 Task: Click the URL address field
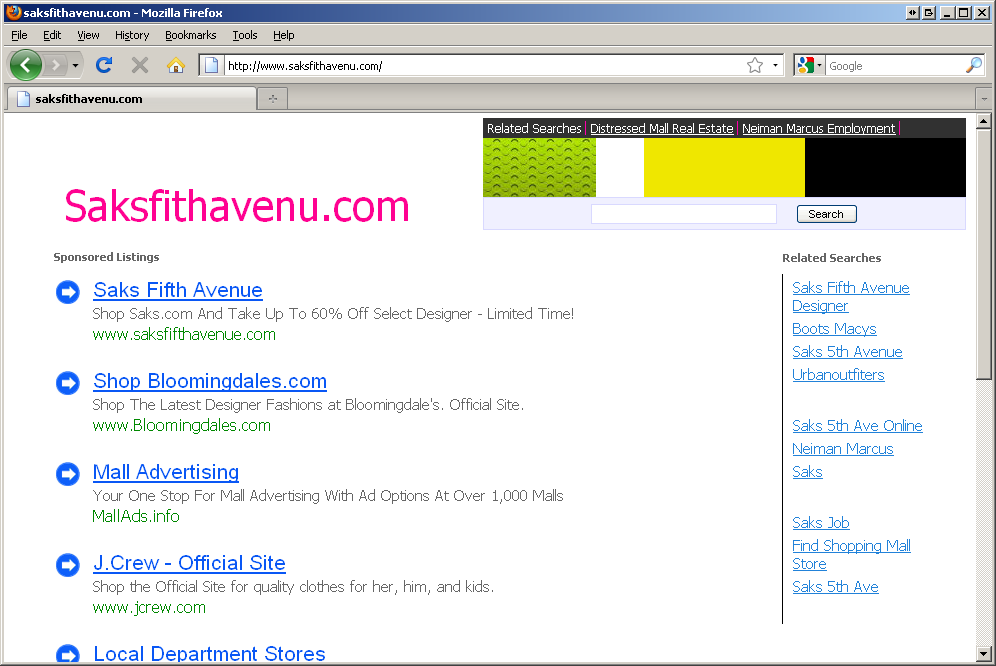click(484, 65)
